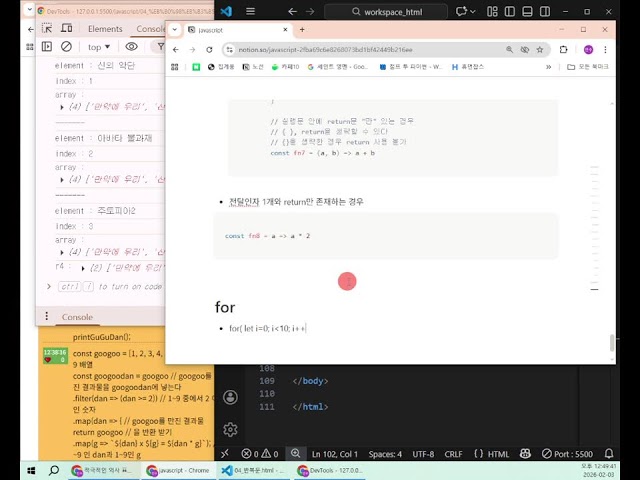Toggle the DevTools device toolbar icon
This screenshot has height=480, width=640.
click(x=67, y=28)
